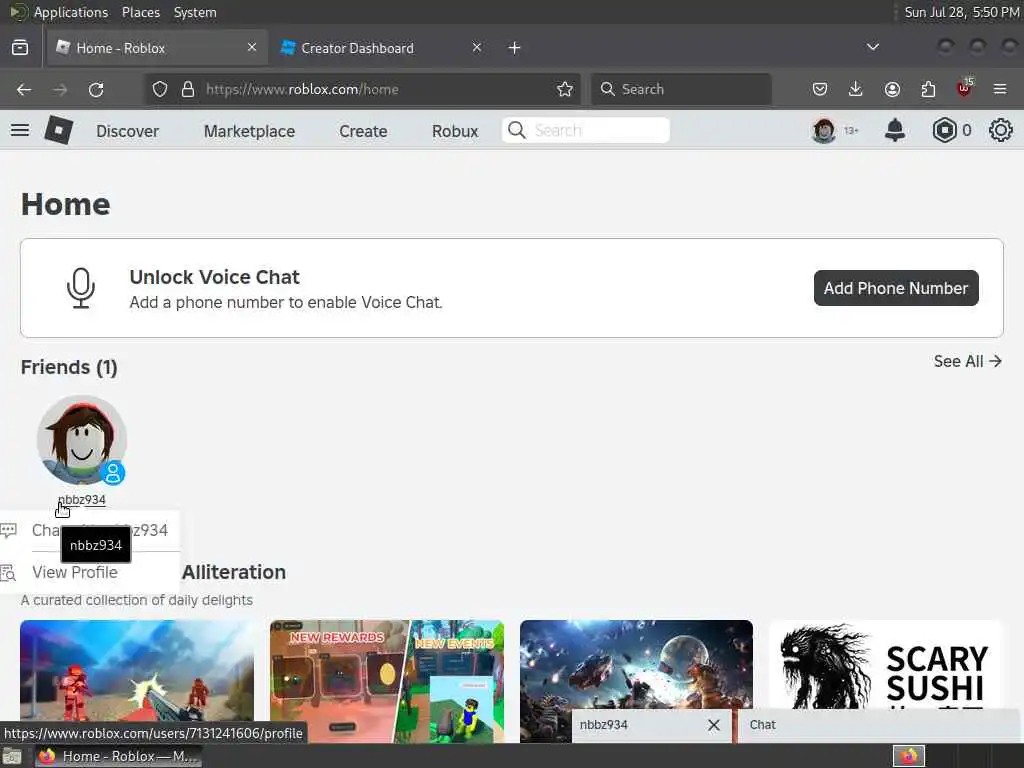The image size is (1024, 768).
Task: Open the Discover page
Action: (127, 131)
